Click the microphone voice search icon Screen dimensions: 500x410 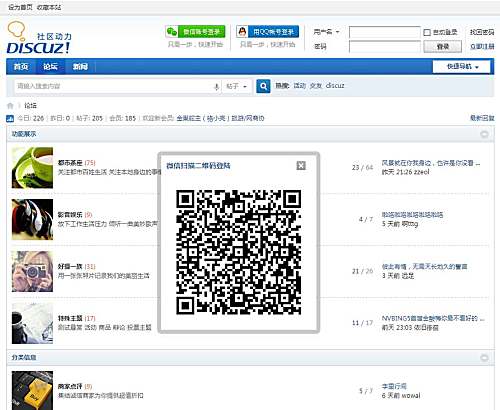(216, 86)
